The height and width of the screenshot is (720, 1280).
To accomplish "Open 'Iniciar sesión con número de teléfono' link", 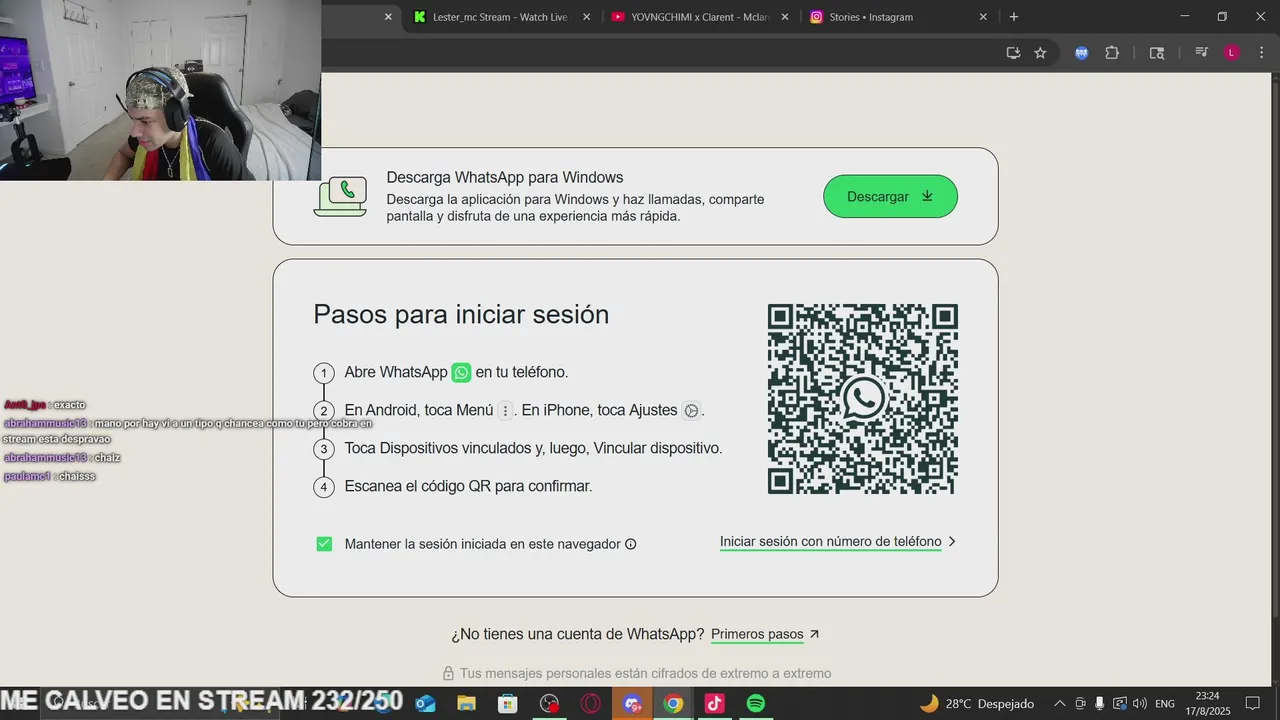I will (831, 542).
